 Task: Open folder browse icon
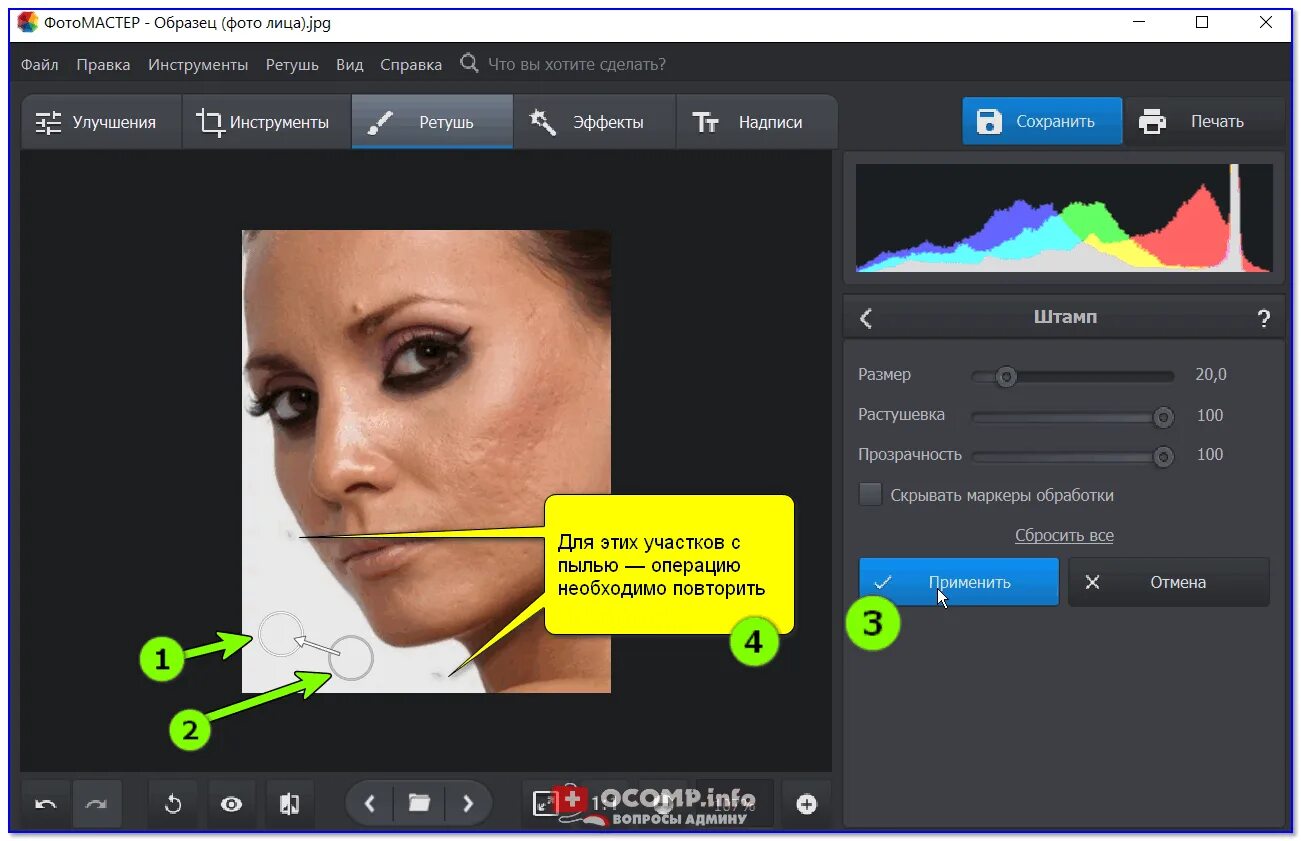(419, 803)
